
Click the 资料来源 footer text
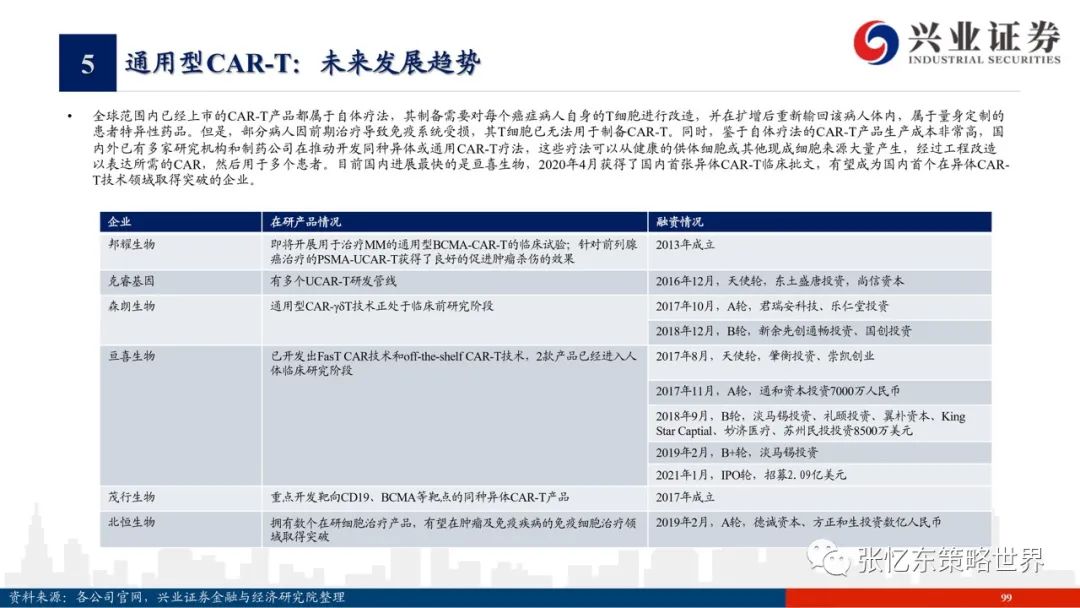[x=176, y=597]
